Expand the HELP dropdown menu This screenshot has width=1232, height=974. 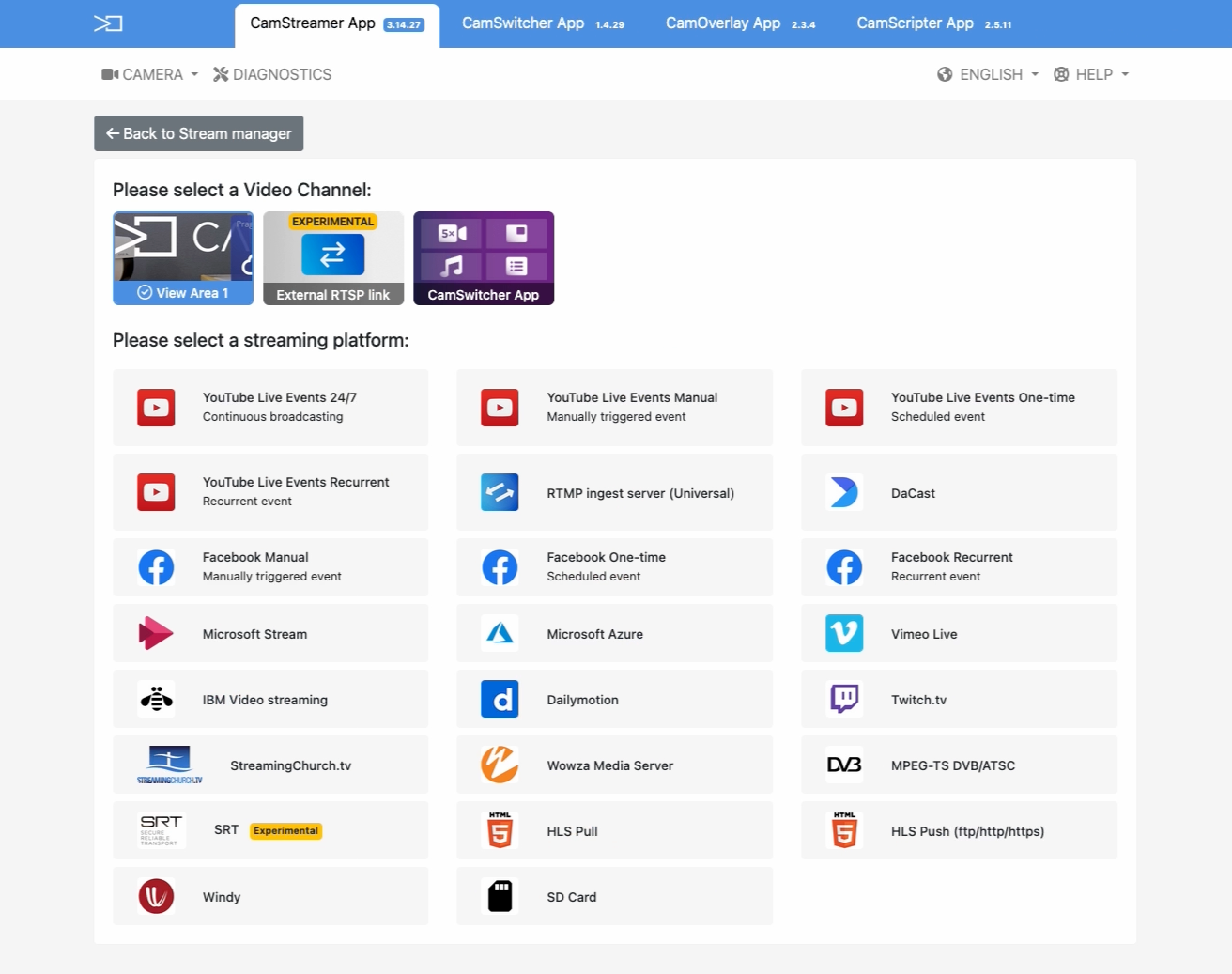pyautogui.click(x=1091, y=74)
